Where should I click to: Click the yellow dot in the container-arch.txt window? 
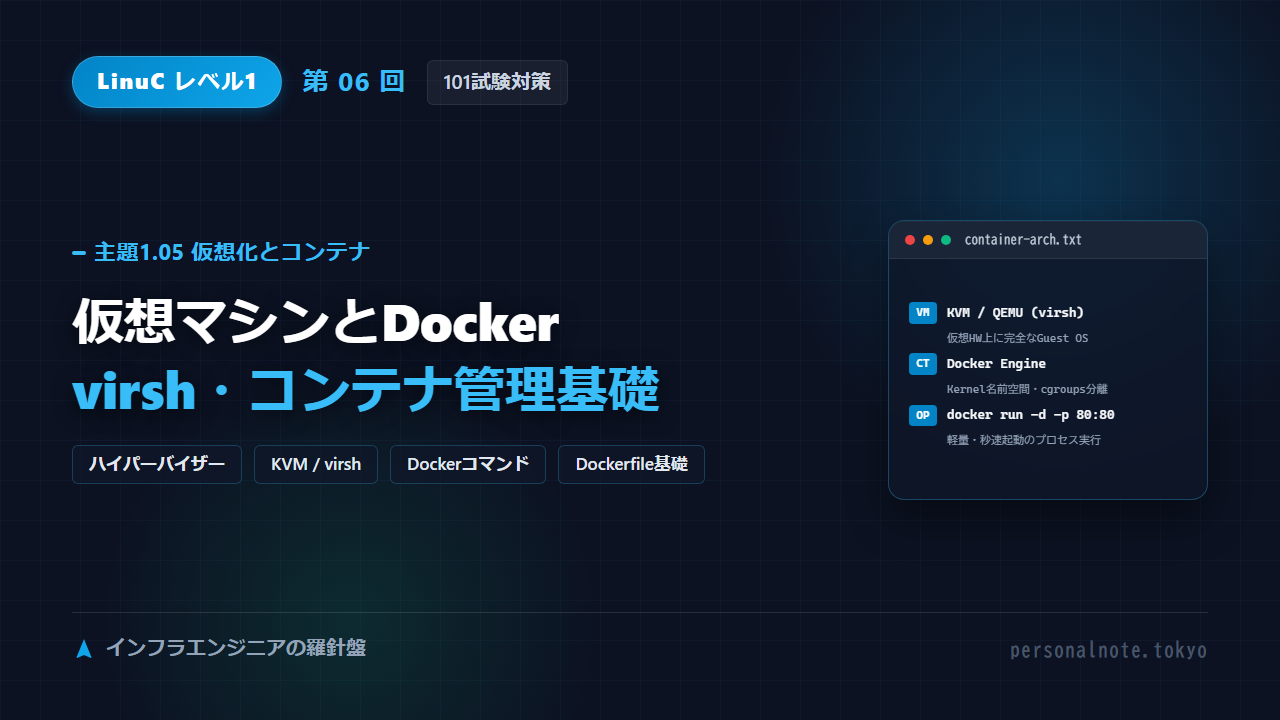928,240
